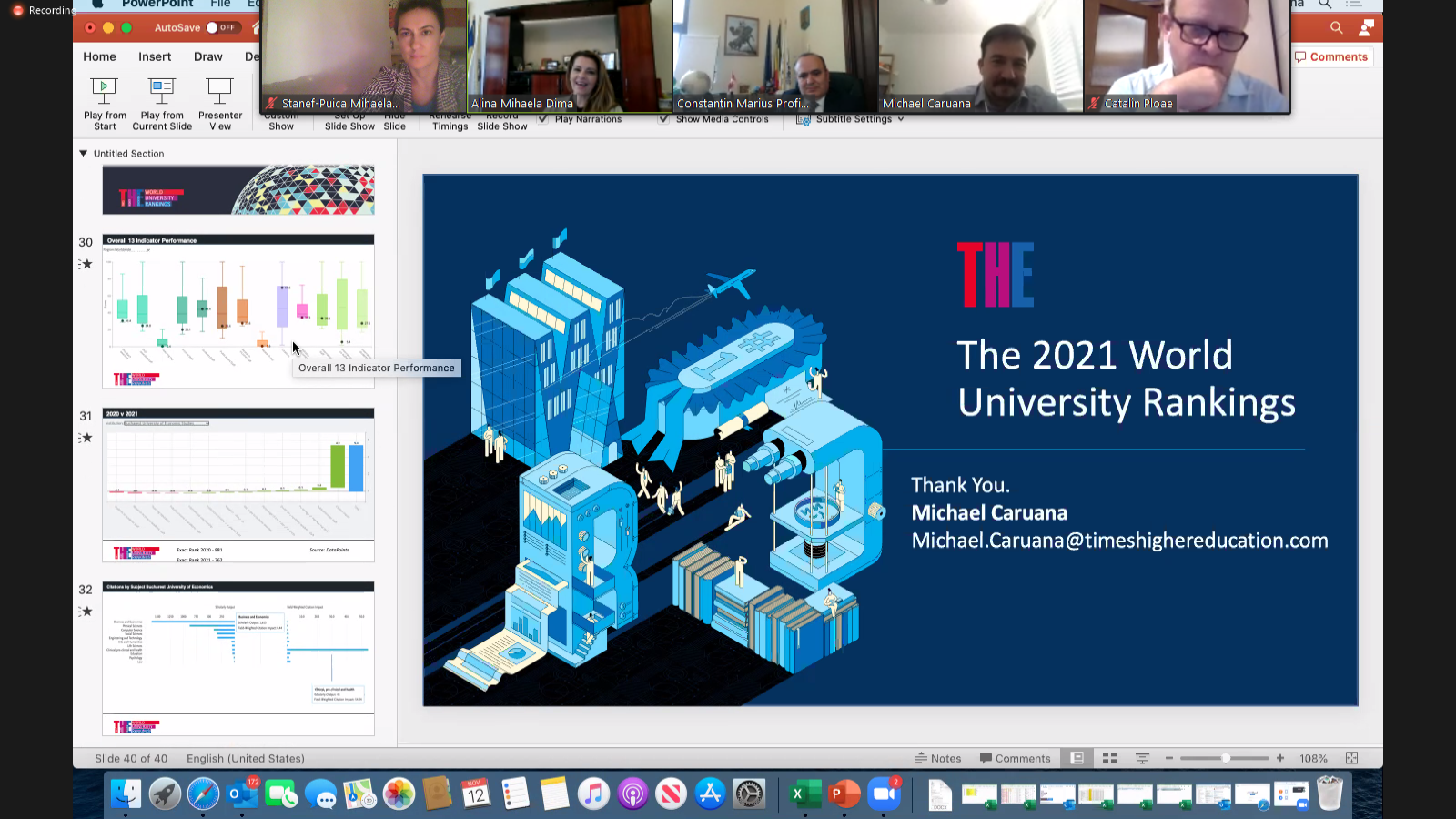1456x819 pixels.
Task: Open Excel from the Dock
Action: (x=804, y=794)
